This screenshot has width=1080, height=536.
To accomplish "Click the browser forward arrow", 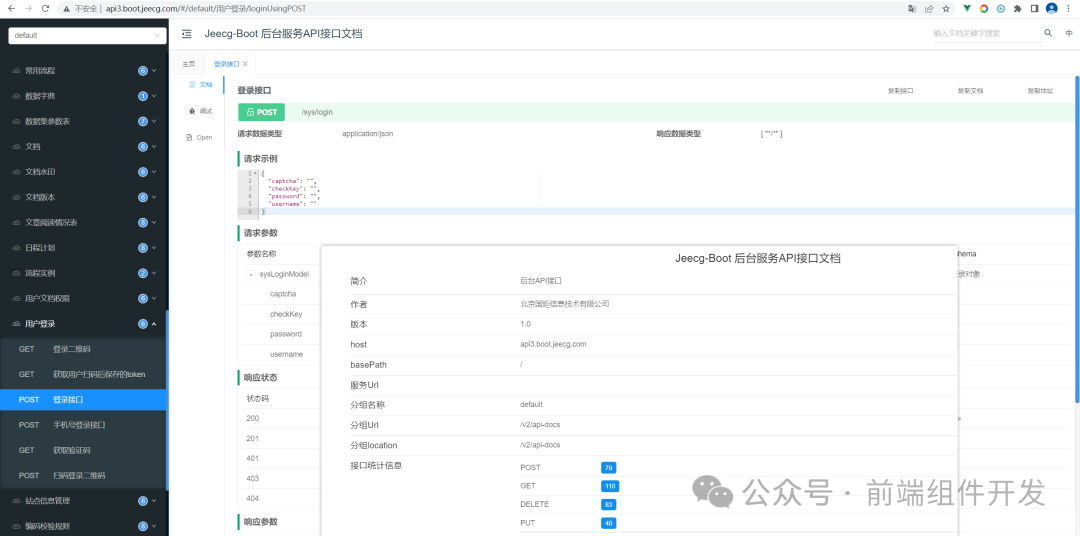I will point(28,8).
